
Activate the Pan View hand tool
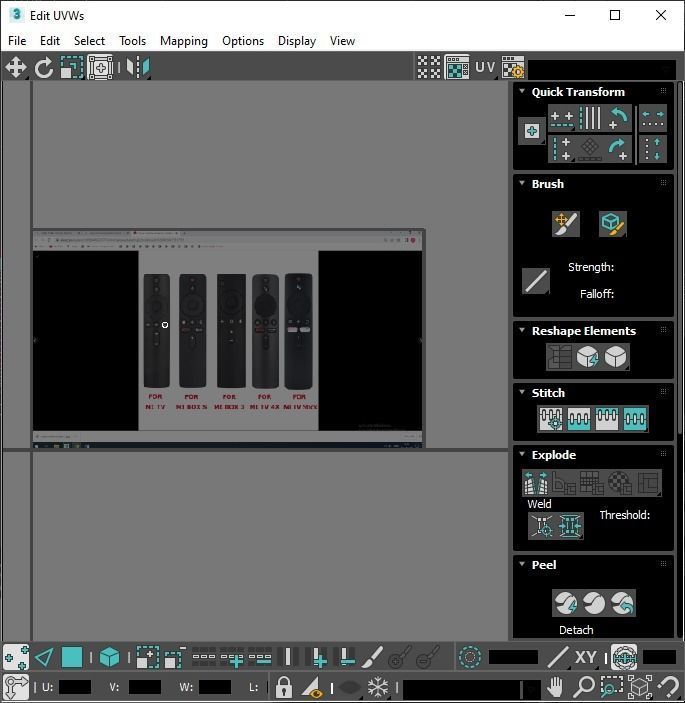(x=555, y=686)
